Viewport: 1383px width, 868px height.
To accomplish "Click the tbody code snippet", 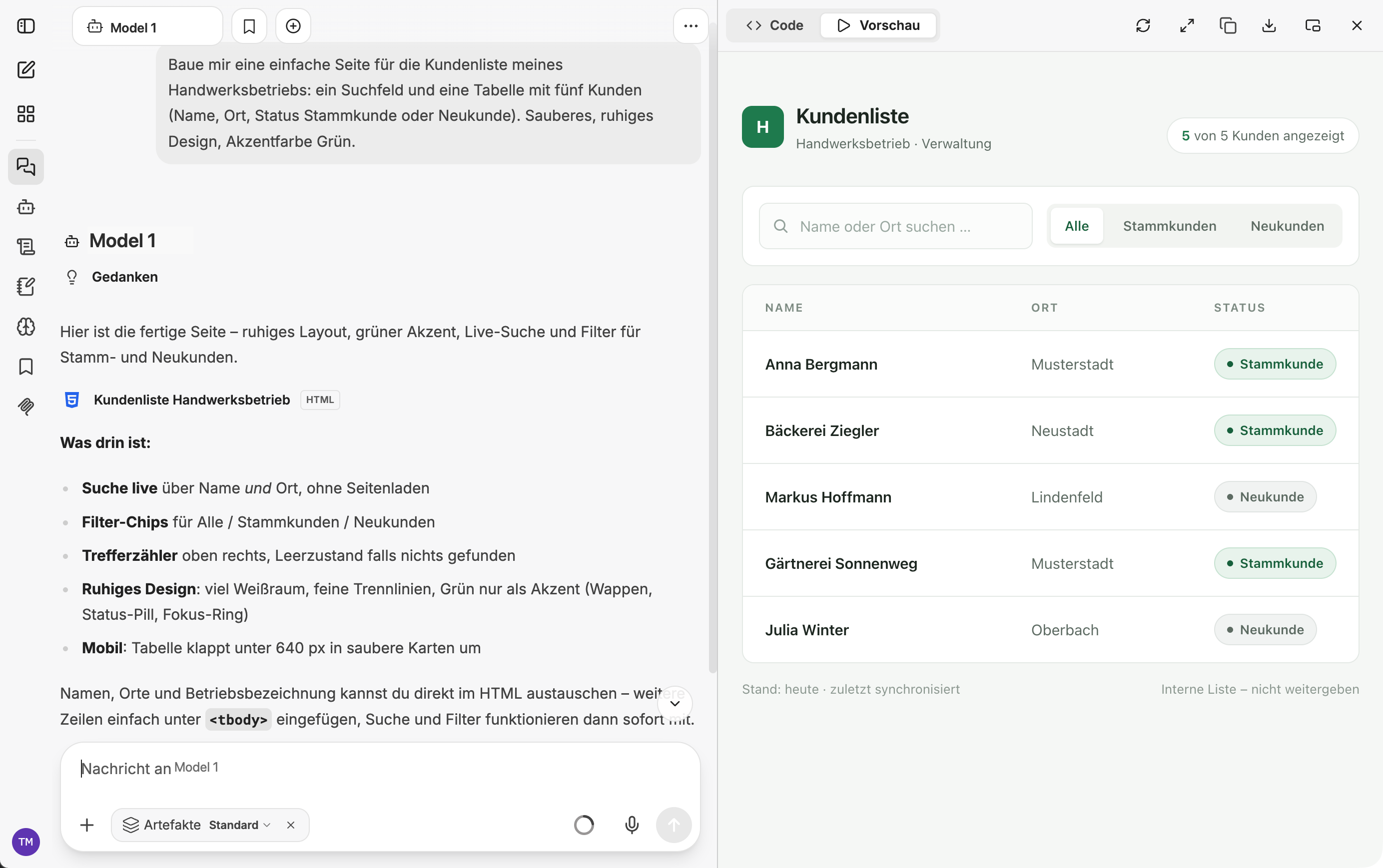I will pos(238,719).
